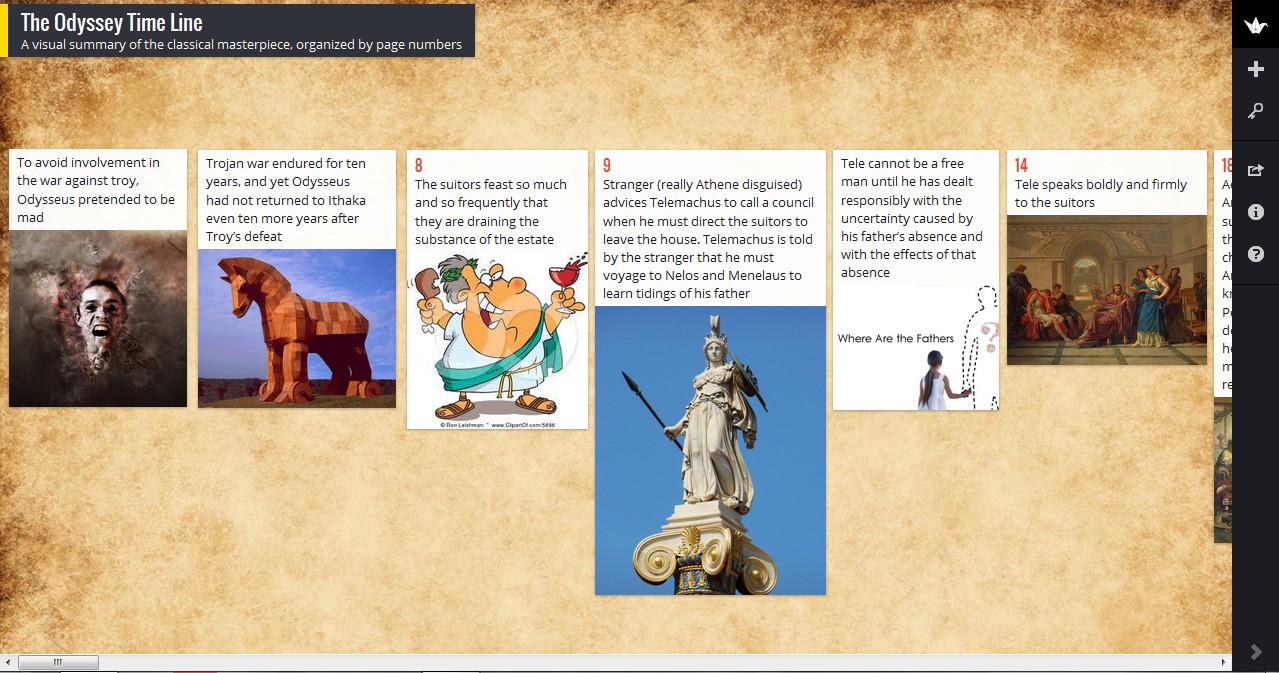The image size is (1279, 673).
Task: Click the scrollbar right arrow
Action: 1224,662
